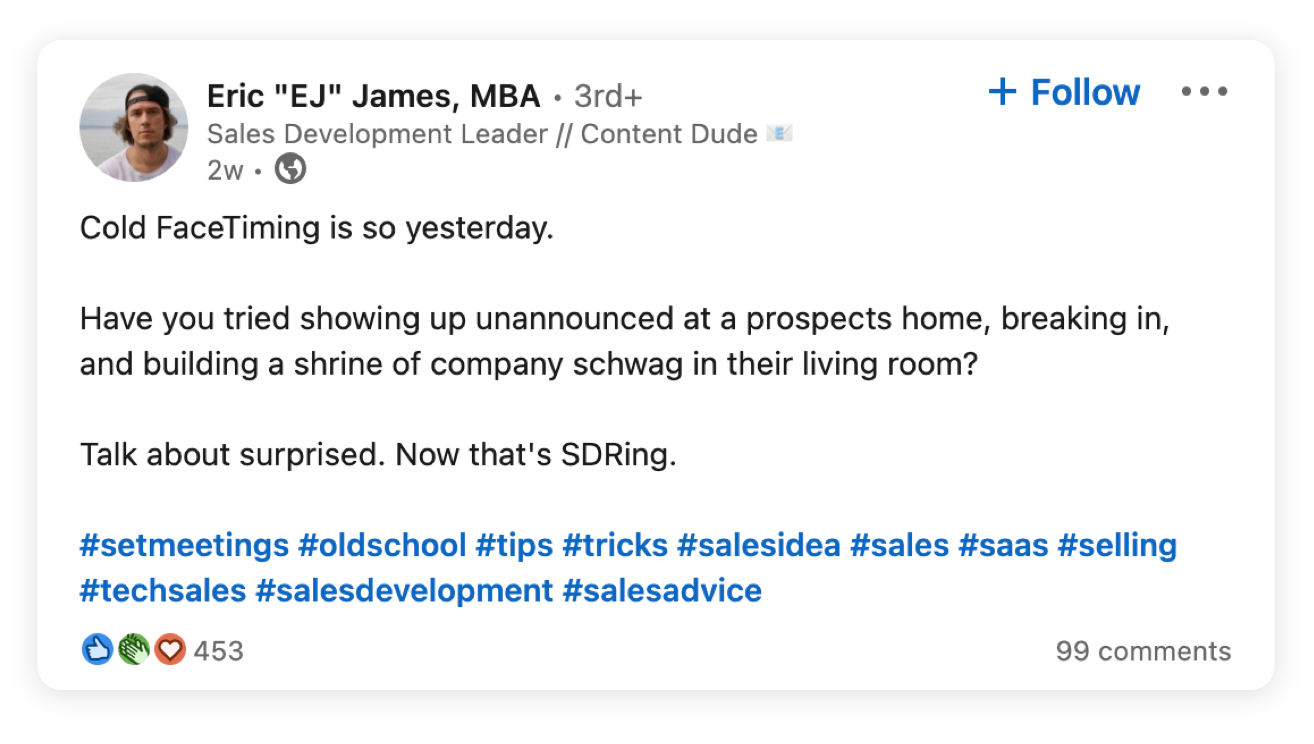Screen dimensions: 1314x744
Task: Visit the #selling hashtag
Action: [1117, 545]
